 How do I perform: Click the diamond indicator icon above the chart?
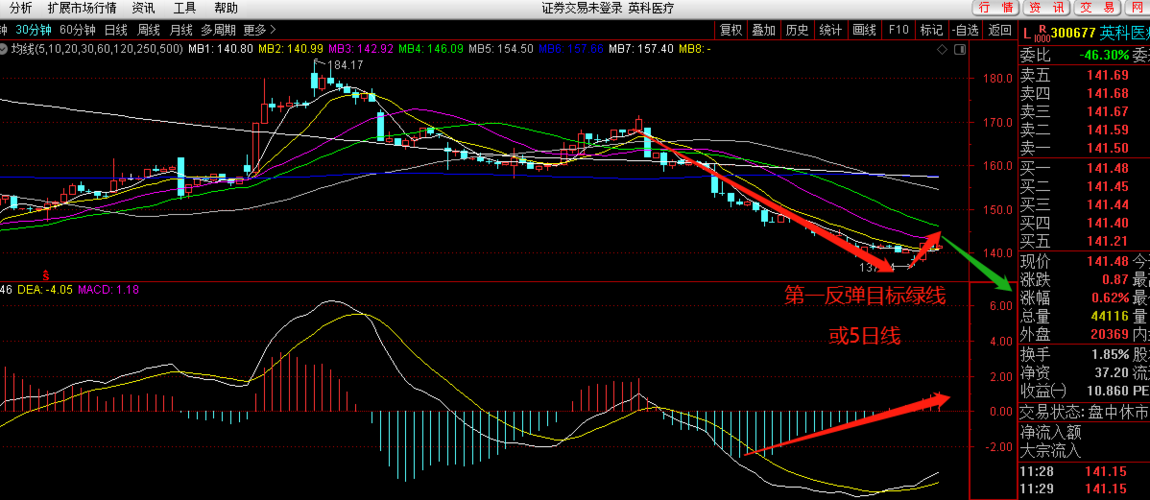click(942, 49)
